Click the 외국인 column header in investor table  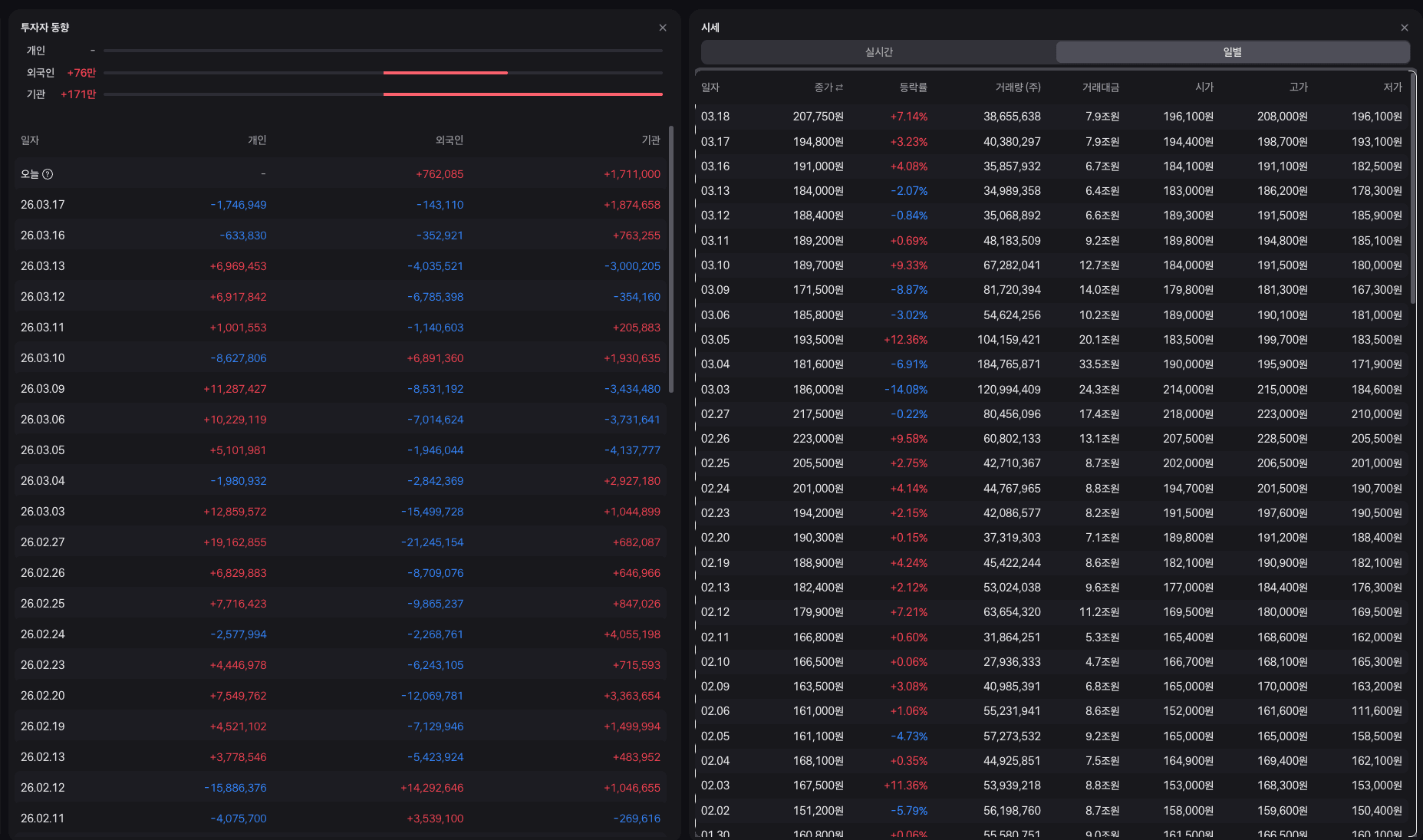coord(450,140)
